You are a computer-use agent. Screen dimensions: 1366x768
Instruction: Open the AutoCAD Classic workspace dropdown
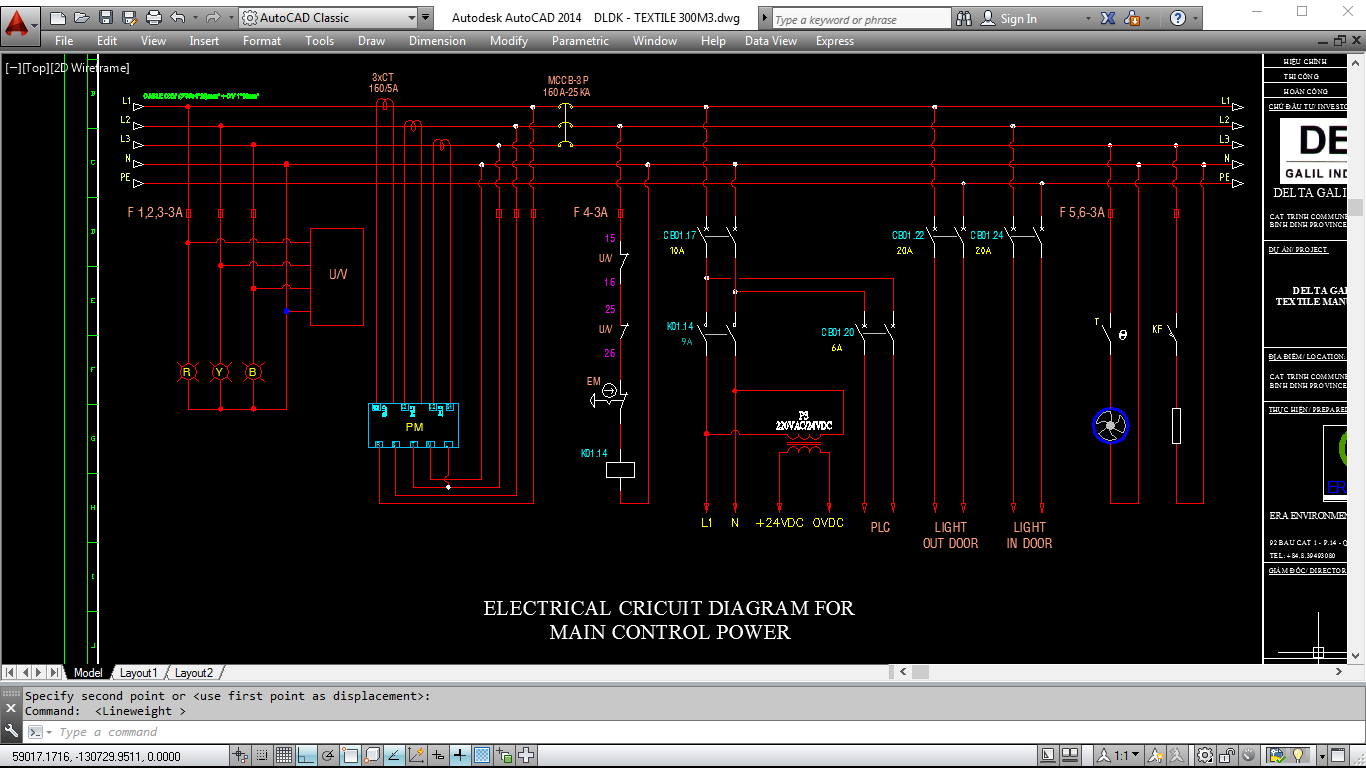point(410,17)
